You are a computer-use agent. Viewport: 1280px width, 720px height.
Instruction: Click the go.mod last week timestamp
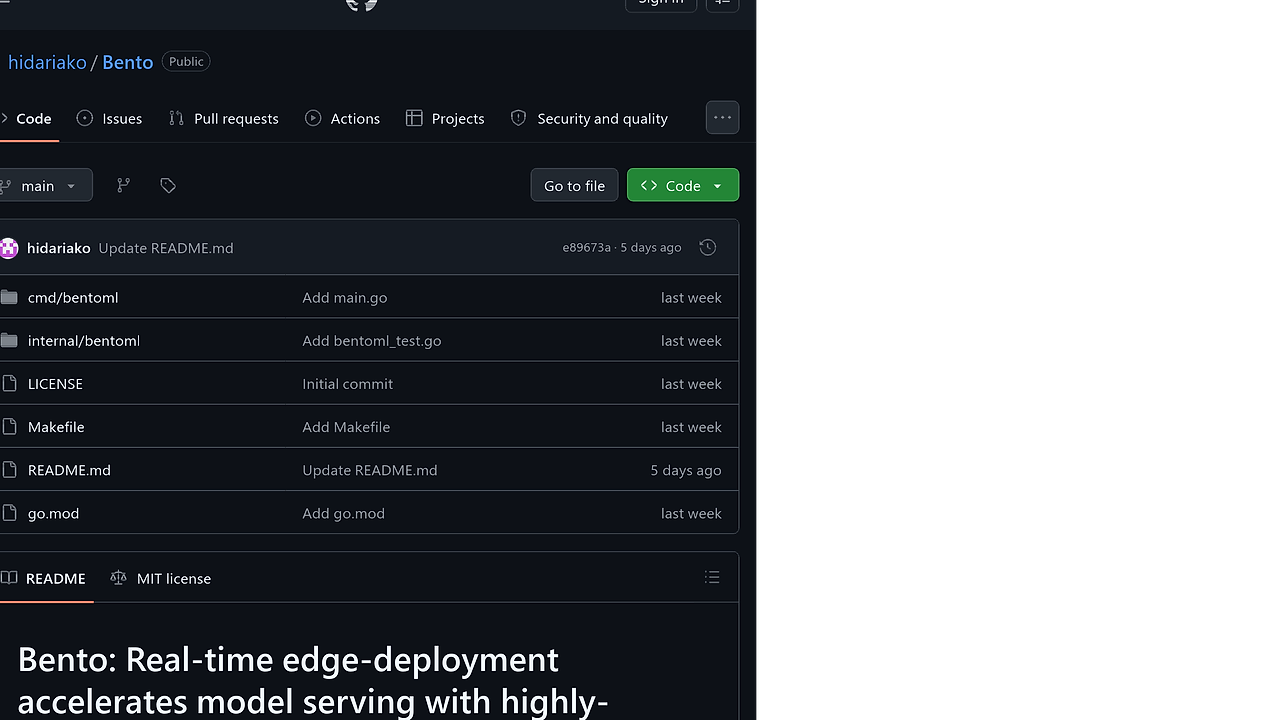click(691, 512)
